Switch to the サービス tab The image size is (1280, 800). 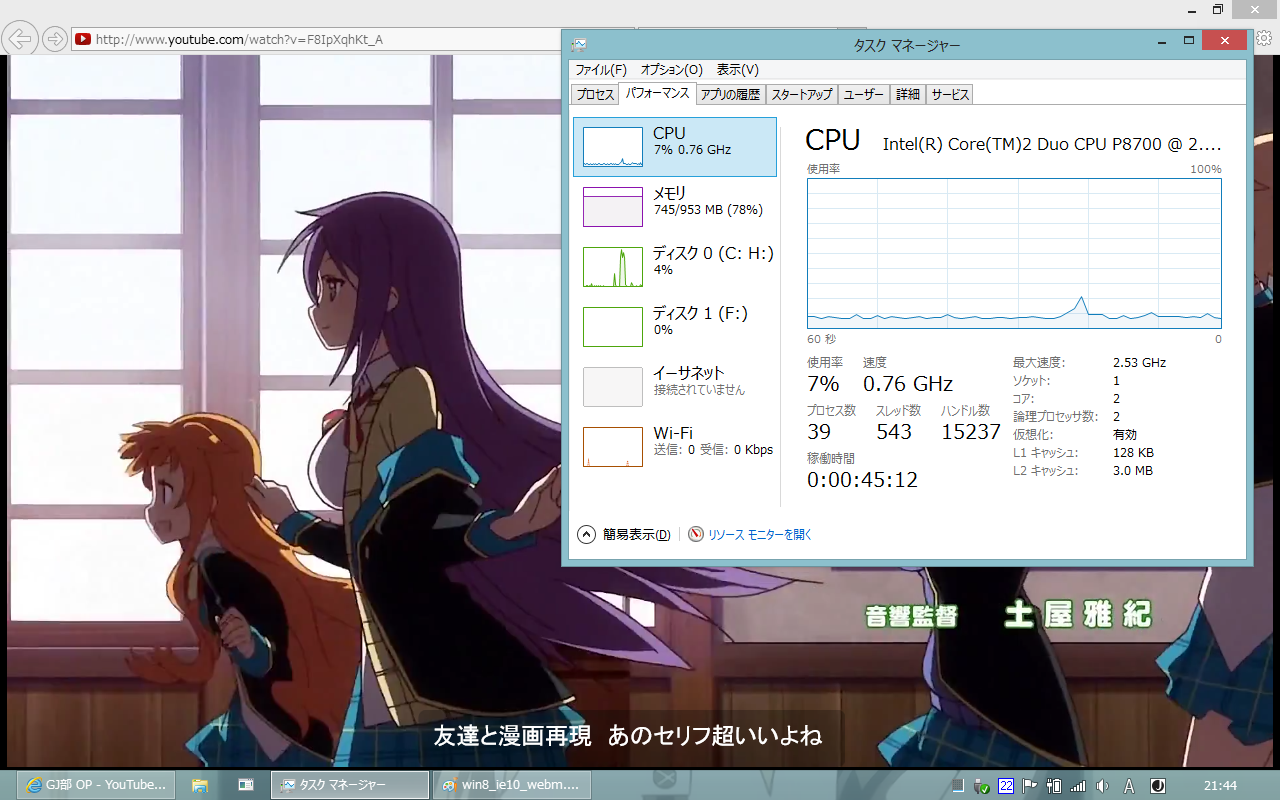[x=950, y=94]
